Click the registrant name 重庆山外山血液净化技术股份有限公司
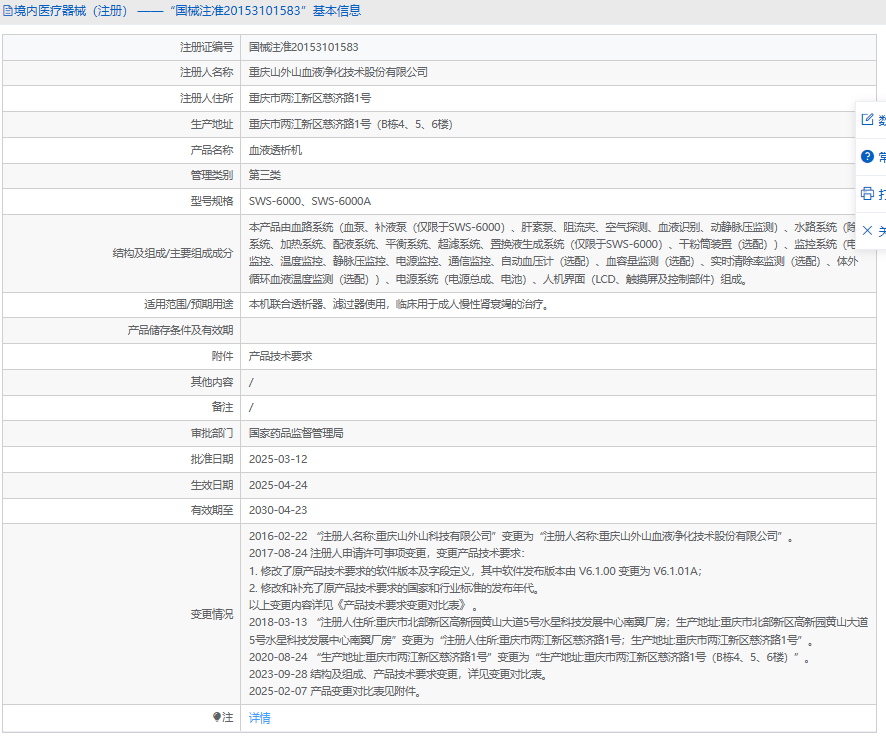The image size is (886, 737). [x=338, y=72]
